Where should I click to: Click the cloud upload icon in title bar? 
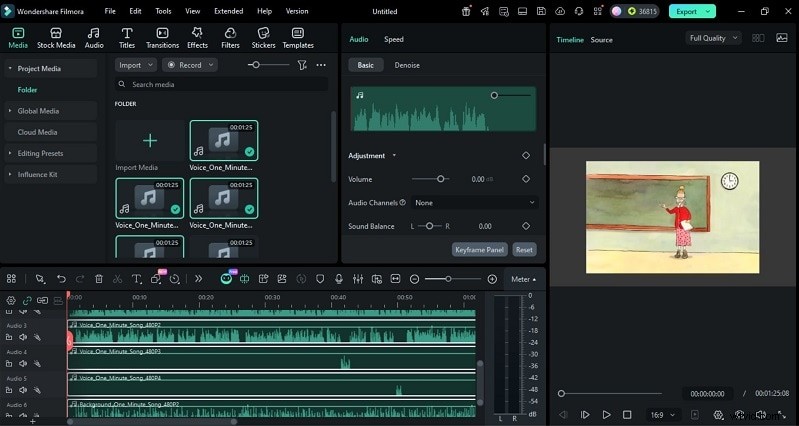[560, 11]
